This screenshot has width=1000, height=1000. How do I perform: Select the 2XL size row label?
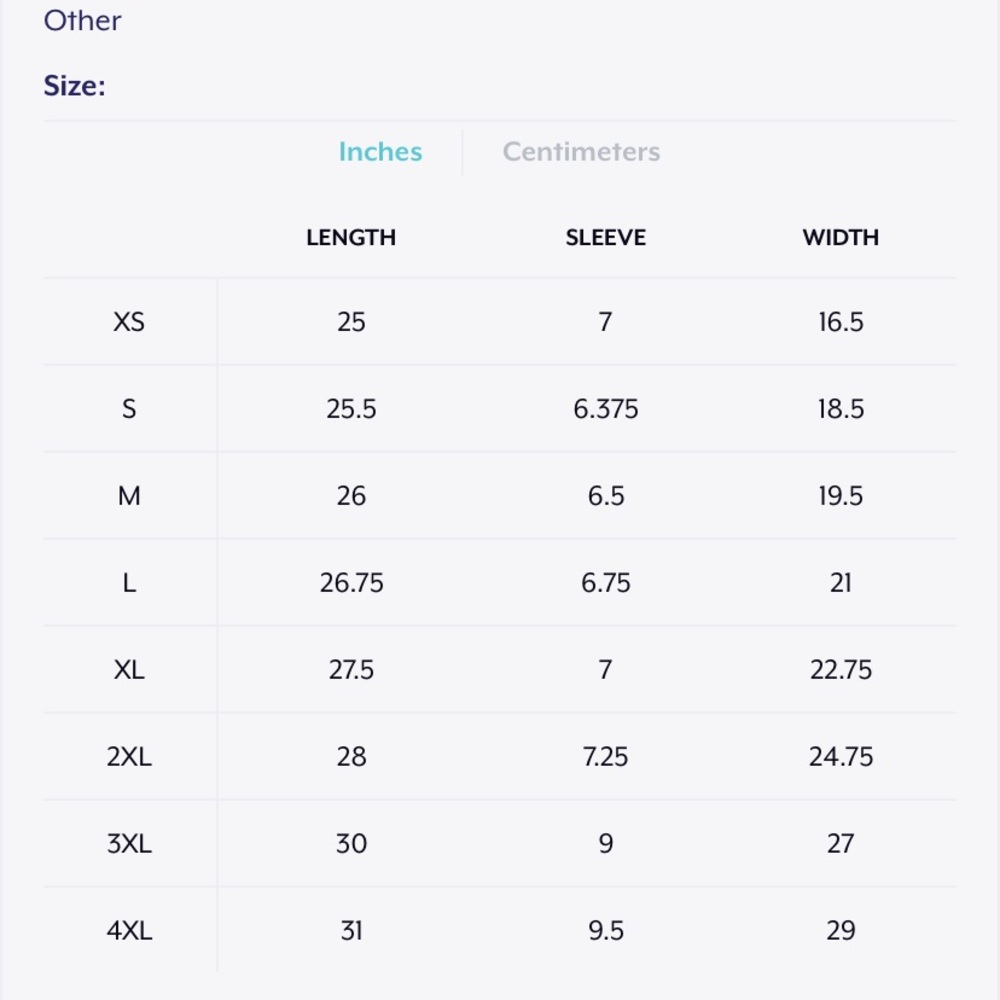[129, 756]
